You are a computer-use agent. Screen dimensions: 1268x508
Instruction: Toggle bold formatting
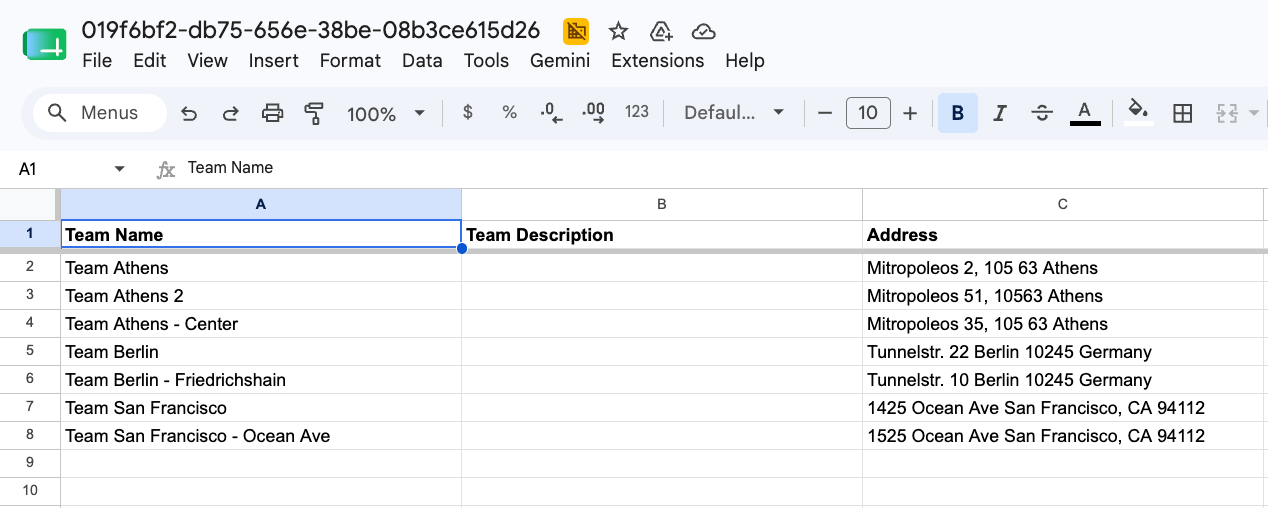(958, 113)
